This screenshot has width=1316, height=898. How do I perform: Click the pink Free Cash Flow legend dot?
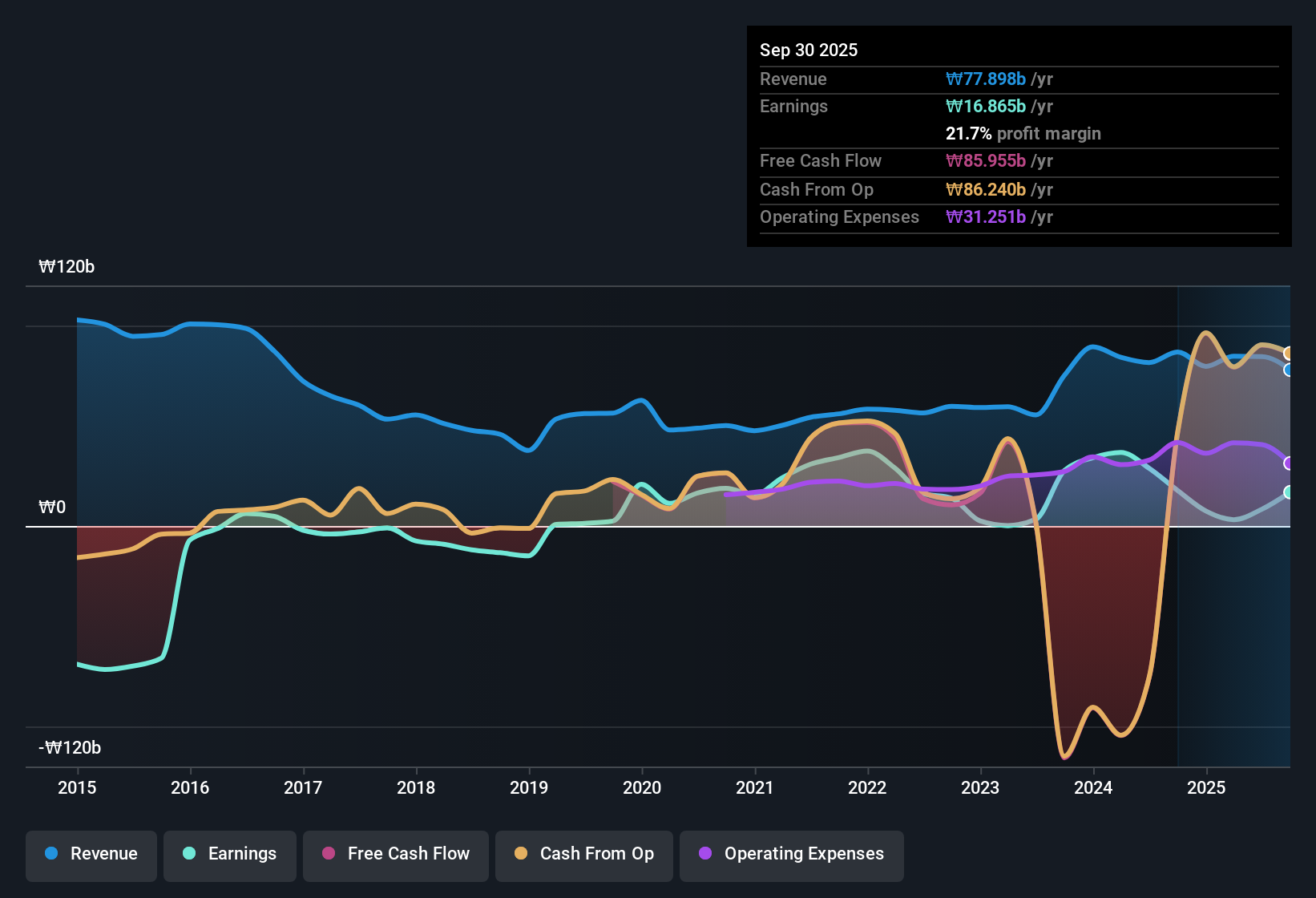(329, 855)
